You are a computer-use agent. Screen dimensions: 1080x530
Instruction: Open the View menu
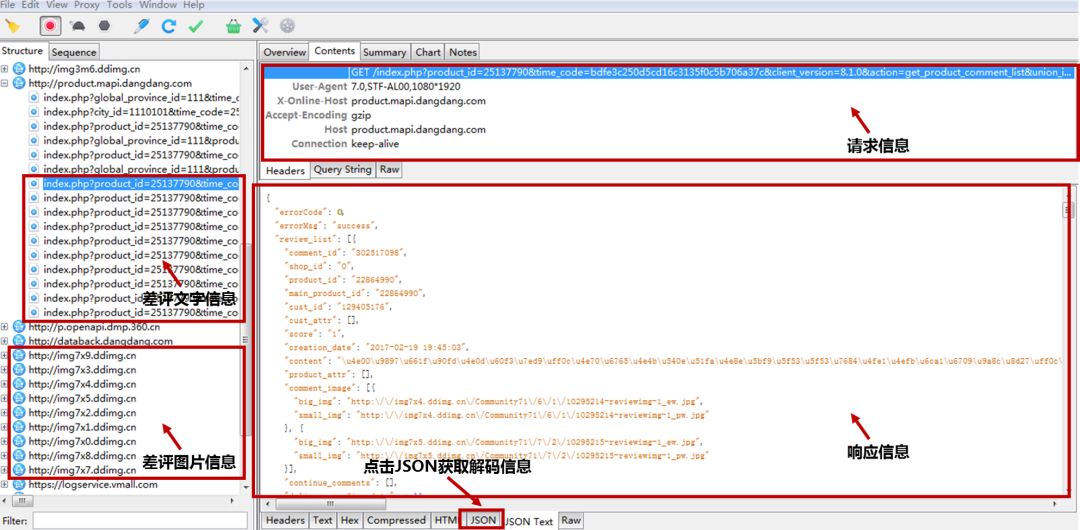[56, 5]
